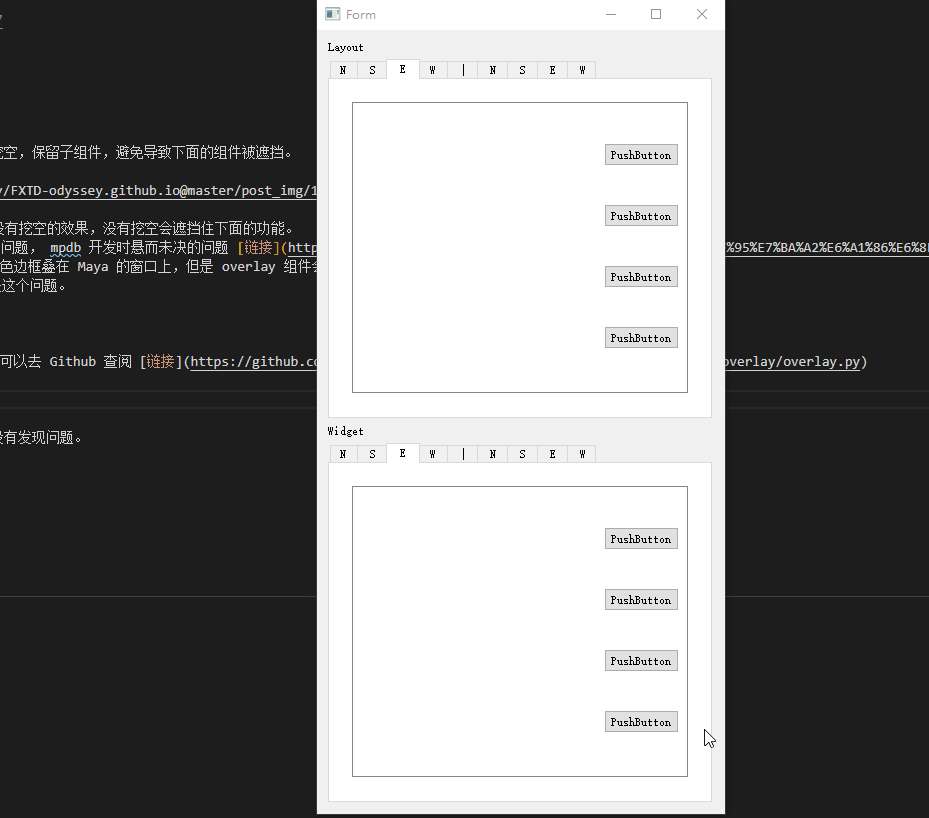Select the first "N" tab in Layout section
Viewport: 929px width, 818px height.
[x=343, y=69]
